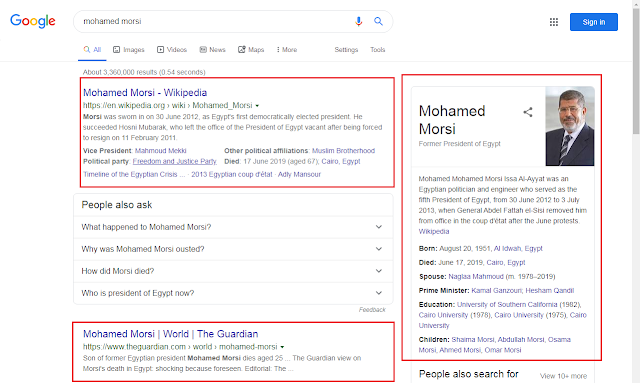Open the 2013 Egyptian coup d'état sitelink
This screenshot has height=383, width=640.
coord(231,174)
